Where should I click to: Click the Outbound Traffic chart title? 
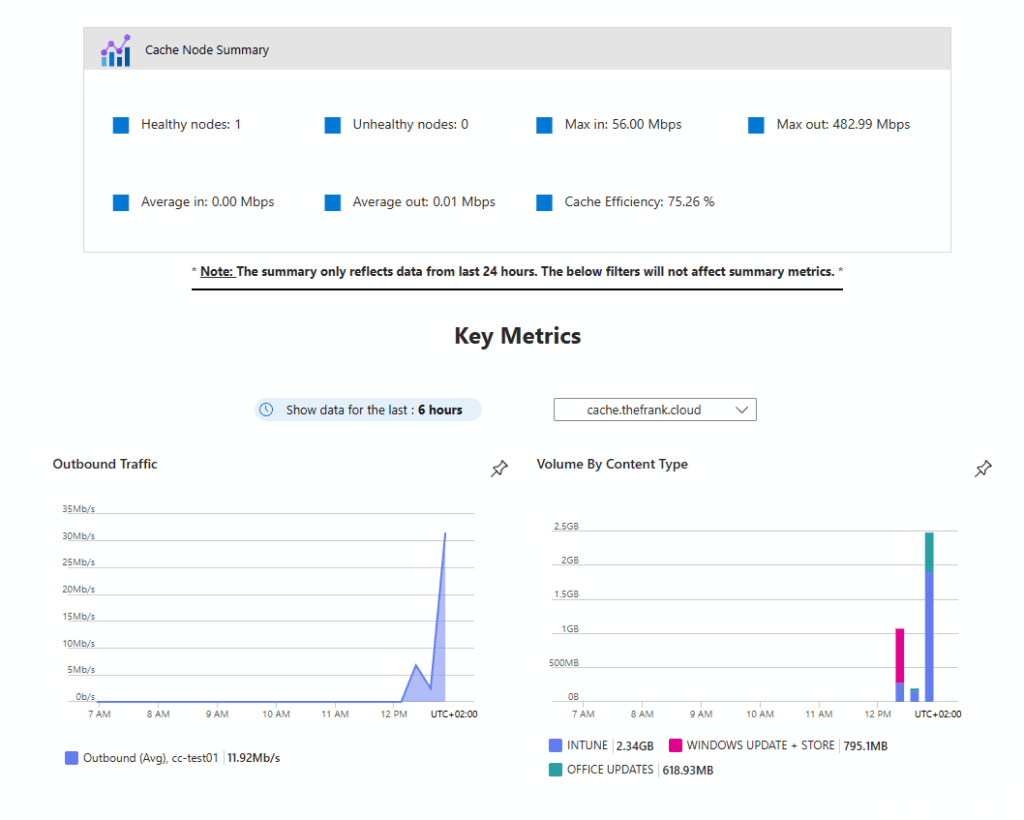point(105,464)
